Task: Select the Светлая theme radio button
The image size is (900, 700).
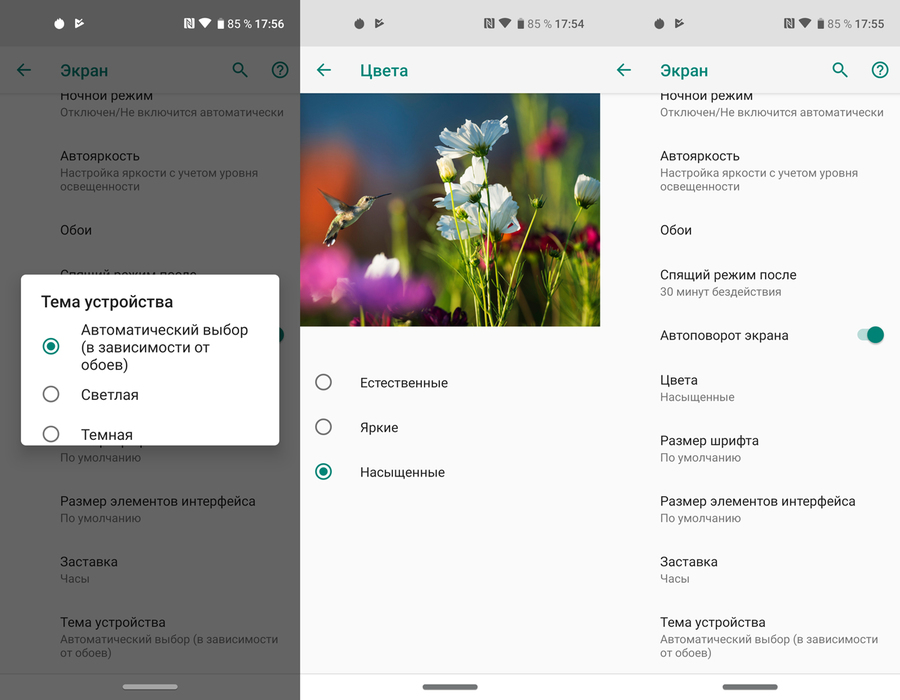Action: [x=51, y=394]
